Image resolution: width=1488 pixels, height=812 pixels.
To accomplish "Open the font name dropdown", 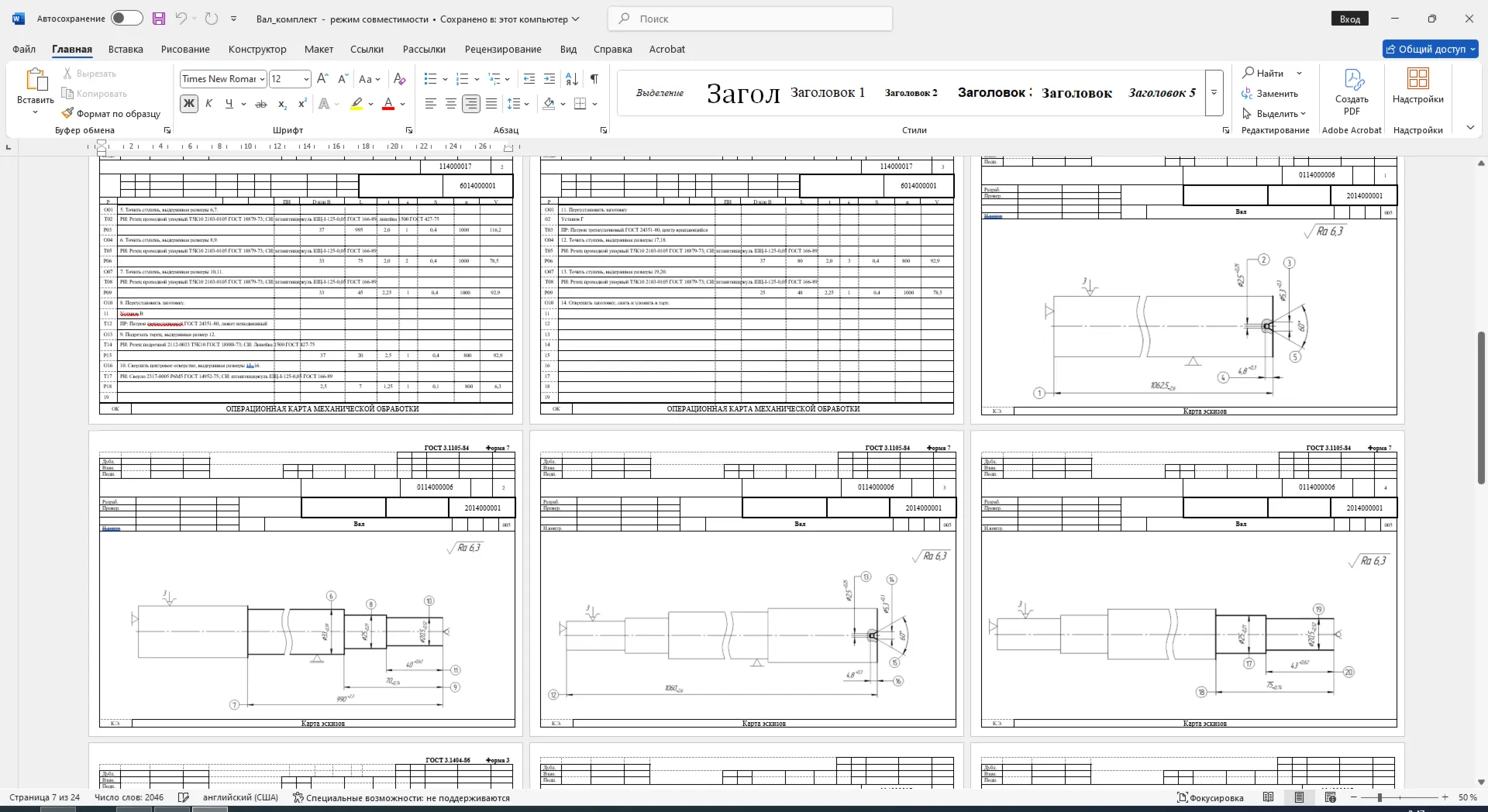I will (263, 79).
